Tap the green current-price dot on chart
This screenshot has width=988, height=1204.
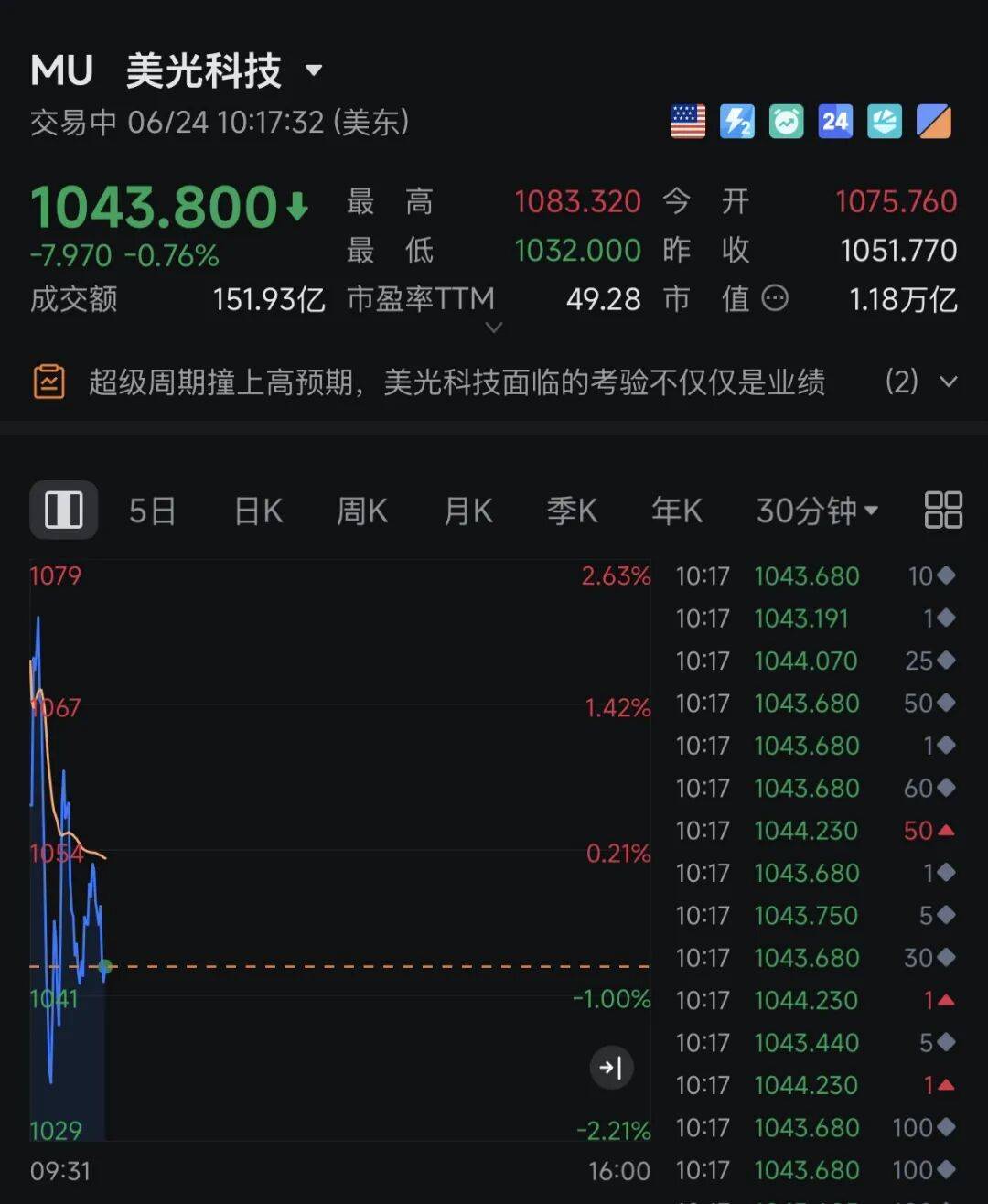coord(105,966)
